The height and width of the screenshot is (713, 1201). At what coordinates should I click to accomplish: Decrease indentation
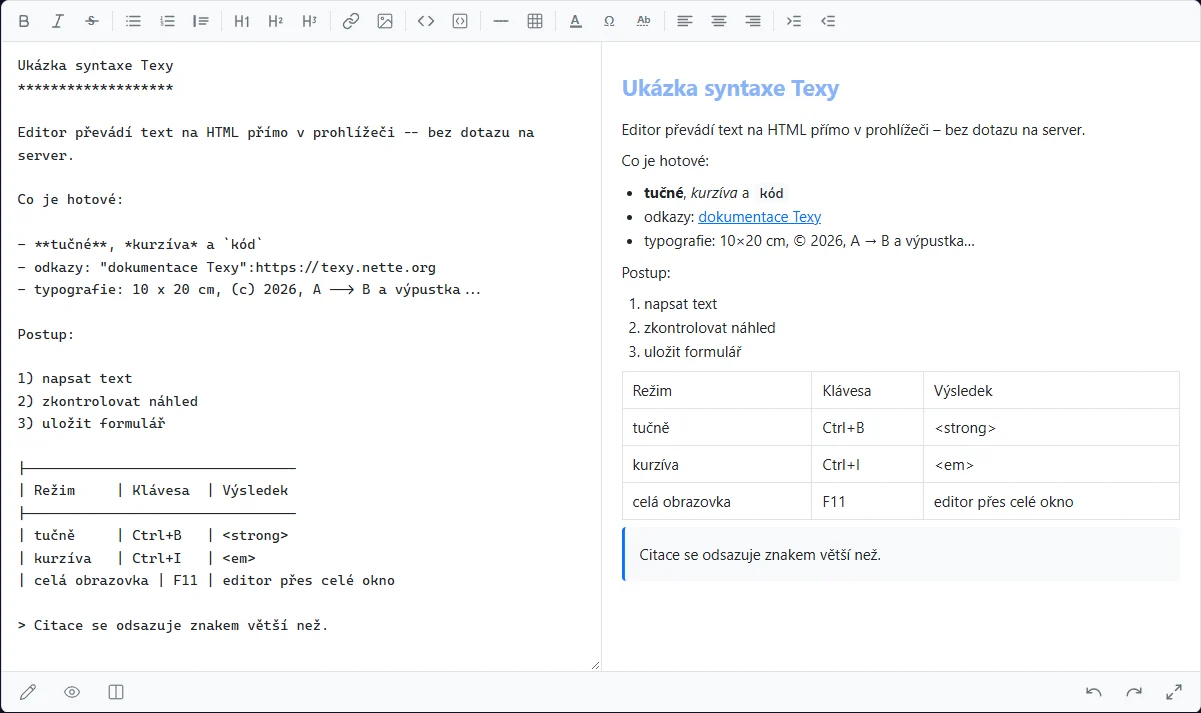828,21
